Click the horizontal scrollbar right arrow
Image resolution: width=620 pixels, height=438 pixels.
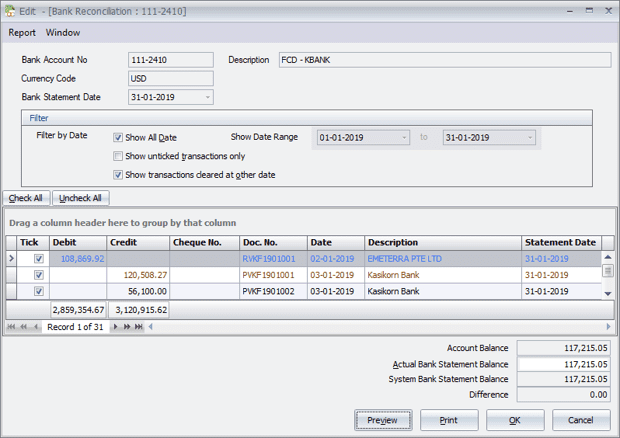coord(608,327)
